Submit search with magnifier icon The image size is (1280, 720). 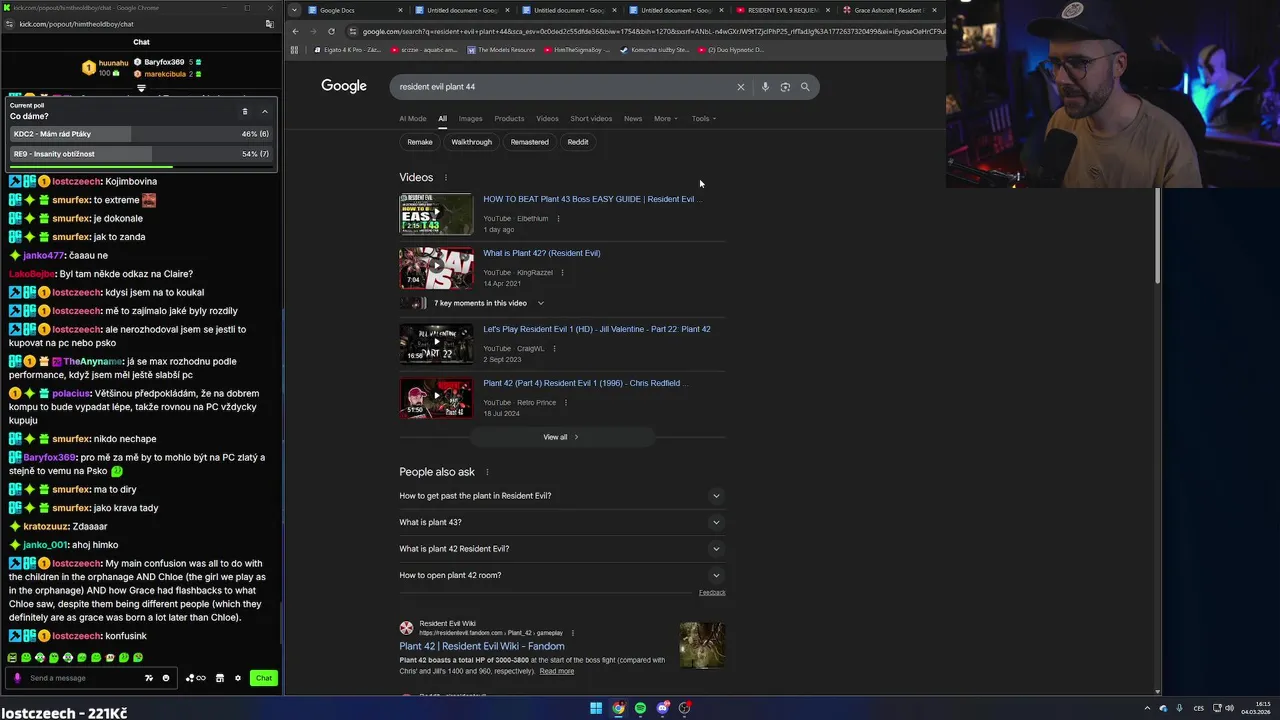[805, 87]
